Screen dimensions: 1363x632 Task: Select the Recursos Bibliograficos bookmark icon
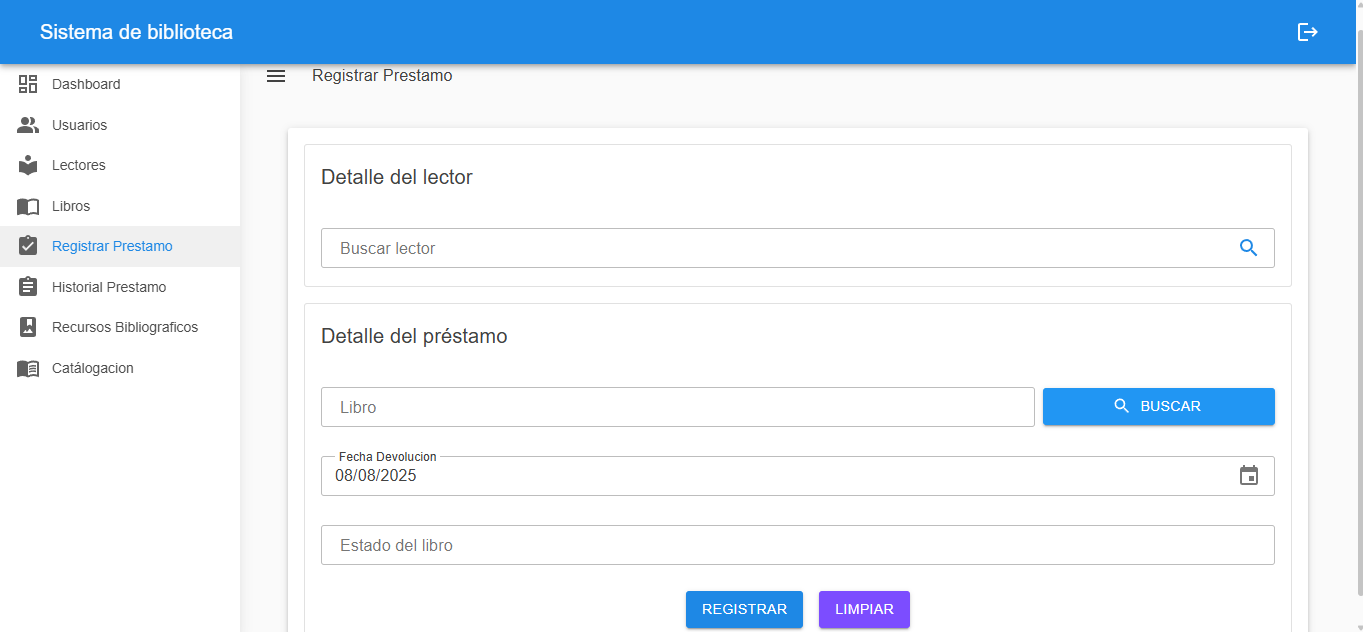click(27, 327)
